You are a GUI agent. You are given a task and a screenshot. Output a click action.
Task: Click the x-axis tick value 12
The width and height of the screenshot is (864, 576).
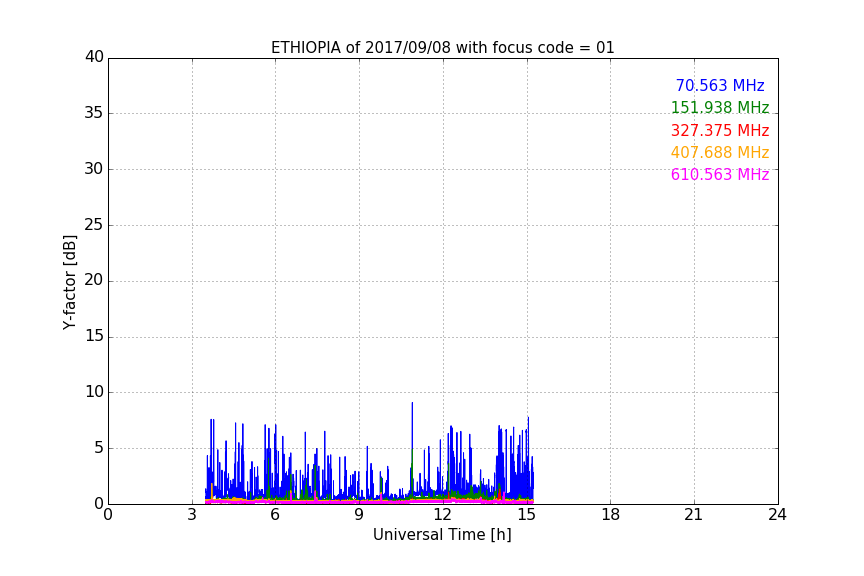[x=442, y=515]
